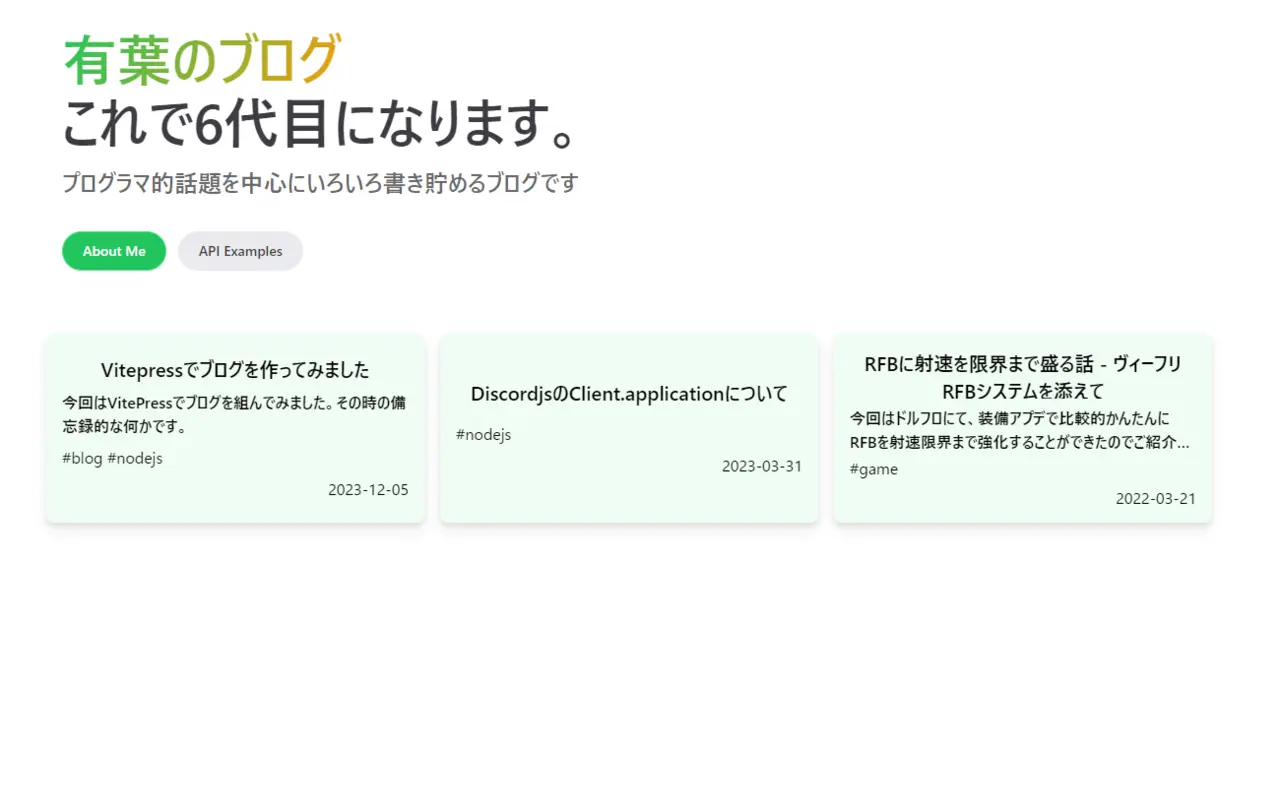
Task: Click the これで6代目になります heading
Action: [320, 124]
